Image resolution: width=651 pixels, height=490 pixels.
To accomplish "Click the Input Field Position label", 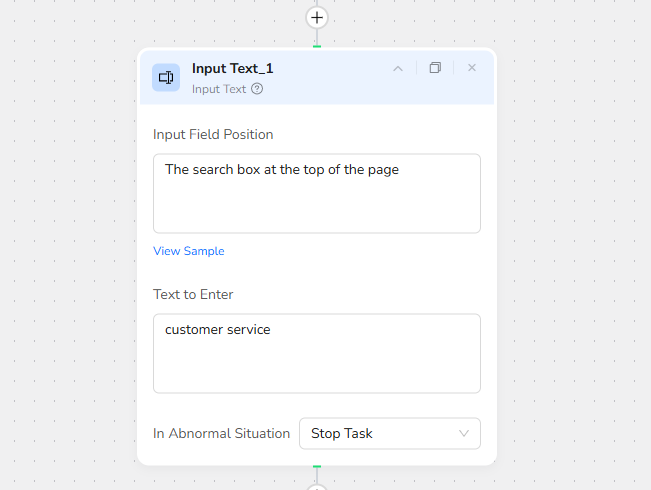I will click(213, 134).
